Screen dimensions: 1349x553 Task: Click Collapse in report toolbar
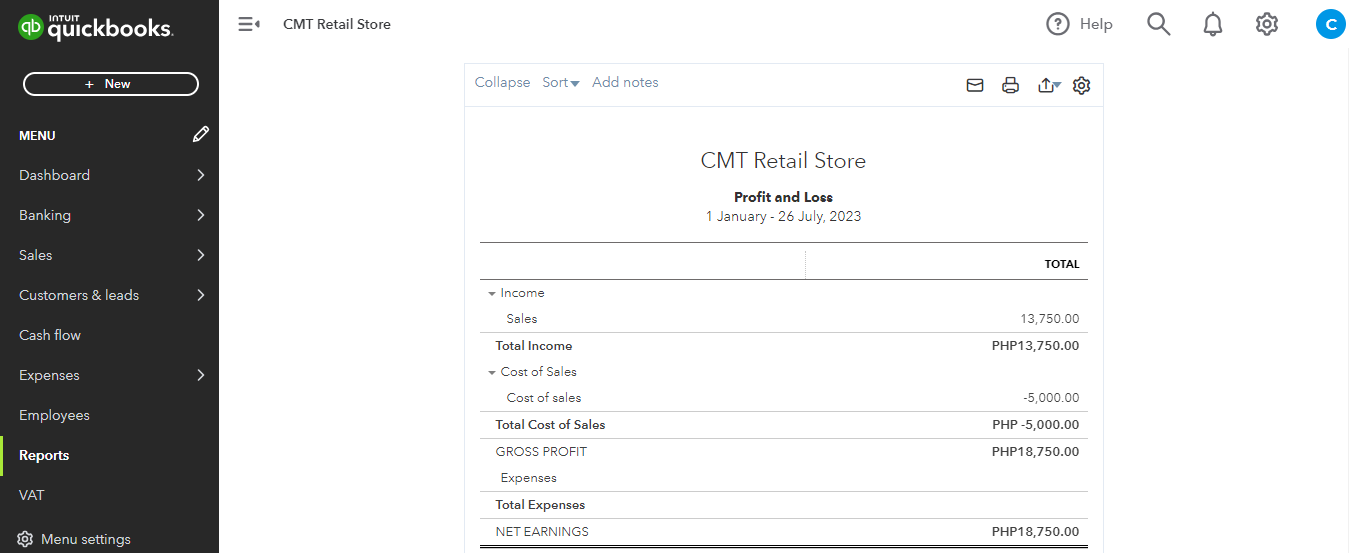point(502,82)
